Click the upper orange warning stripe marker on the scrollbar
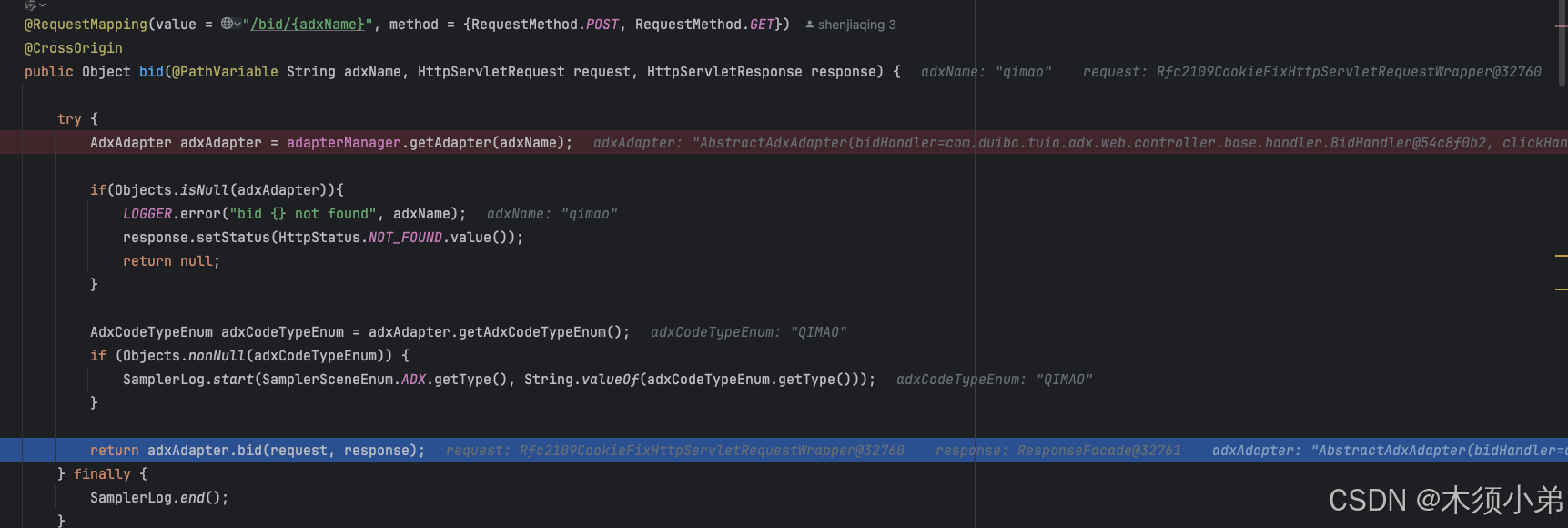 1562,257
